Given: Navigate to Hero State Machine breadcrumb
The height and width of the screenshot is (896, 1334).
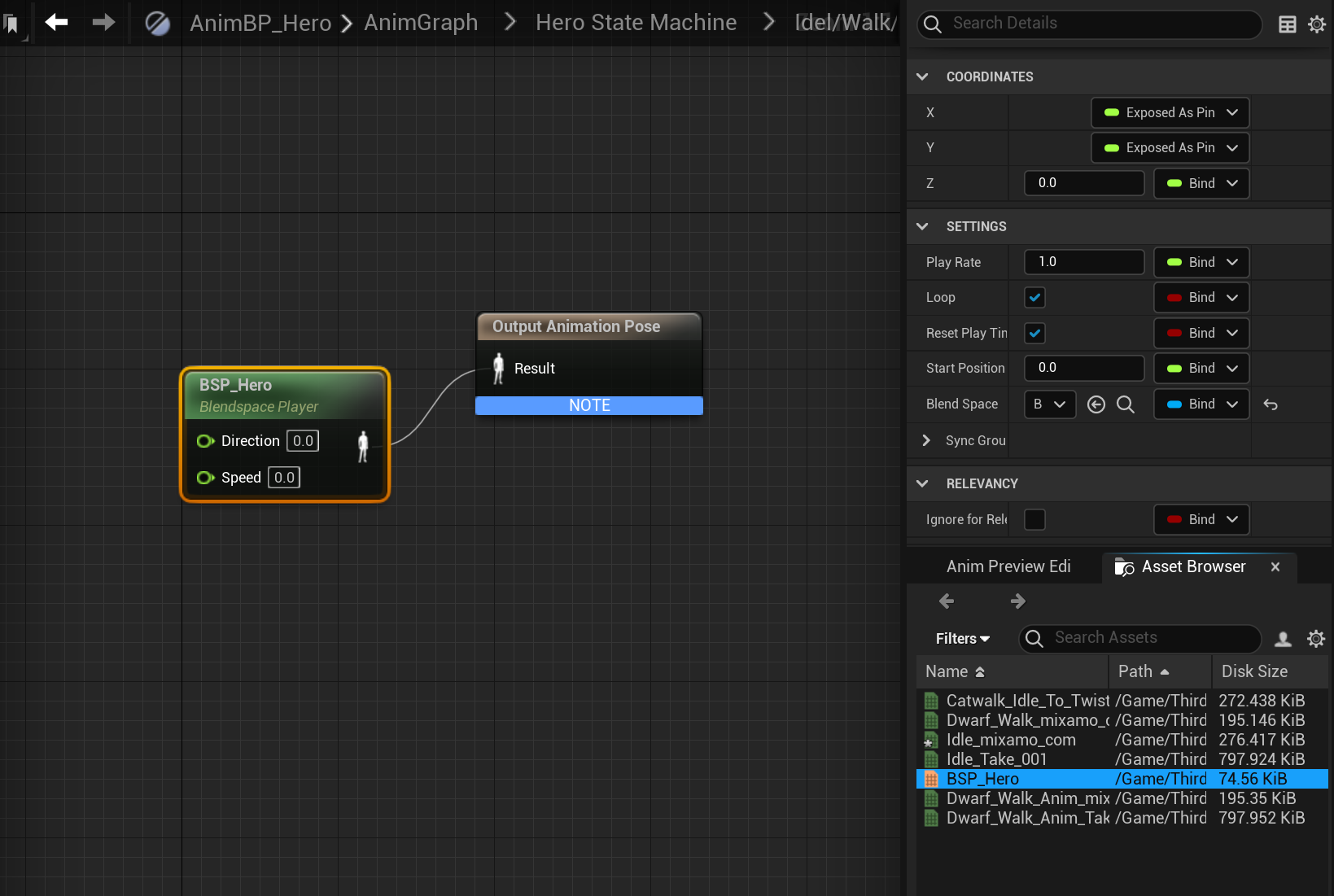Looking at the screenshot, I should point(636,22).
